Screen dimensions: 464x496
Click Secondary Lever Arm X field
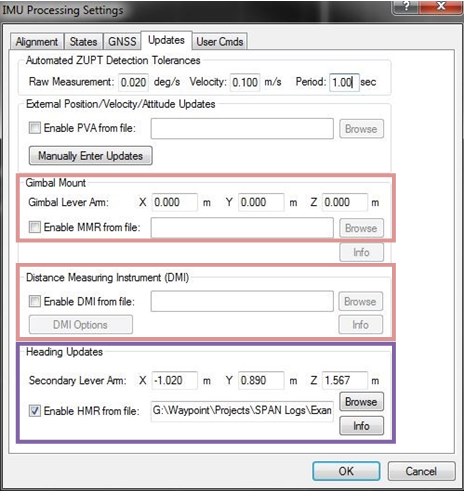(x=174, y=380)
